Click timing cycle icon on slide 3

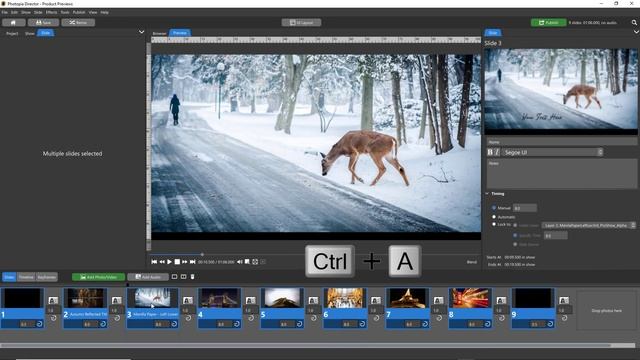click(174, 324)
